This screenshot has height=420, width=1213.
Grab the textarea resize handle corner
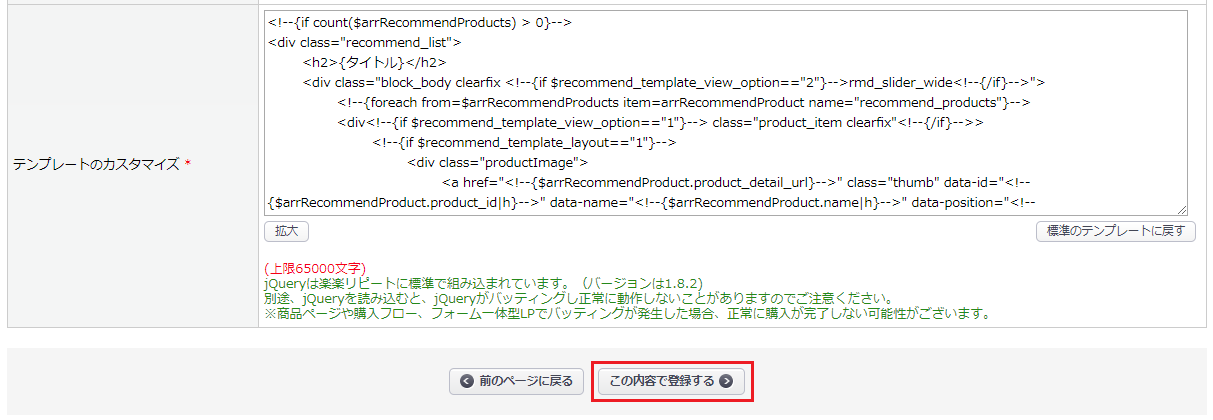point(1182,209)
